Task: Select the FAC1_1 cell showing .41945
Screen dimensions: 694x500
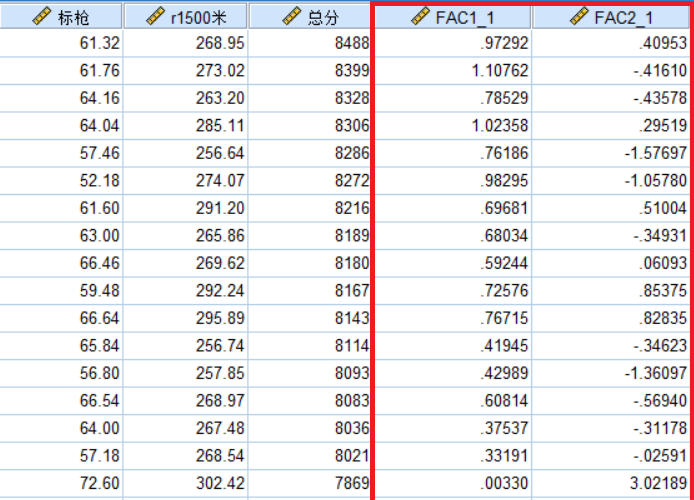Action: (453, 346)
